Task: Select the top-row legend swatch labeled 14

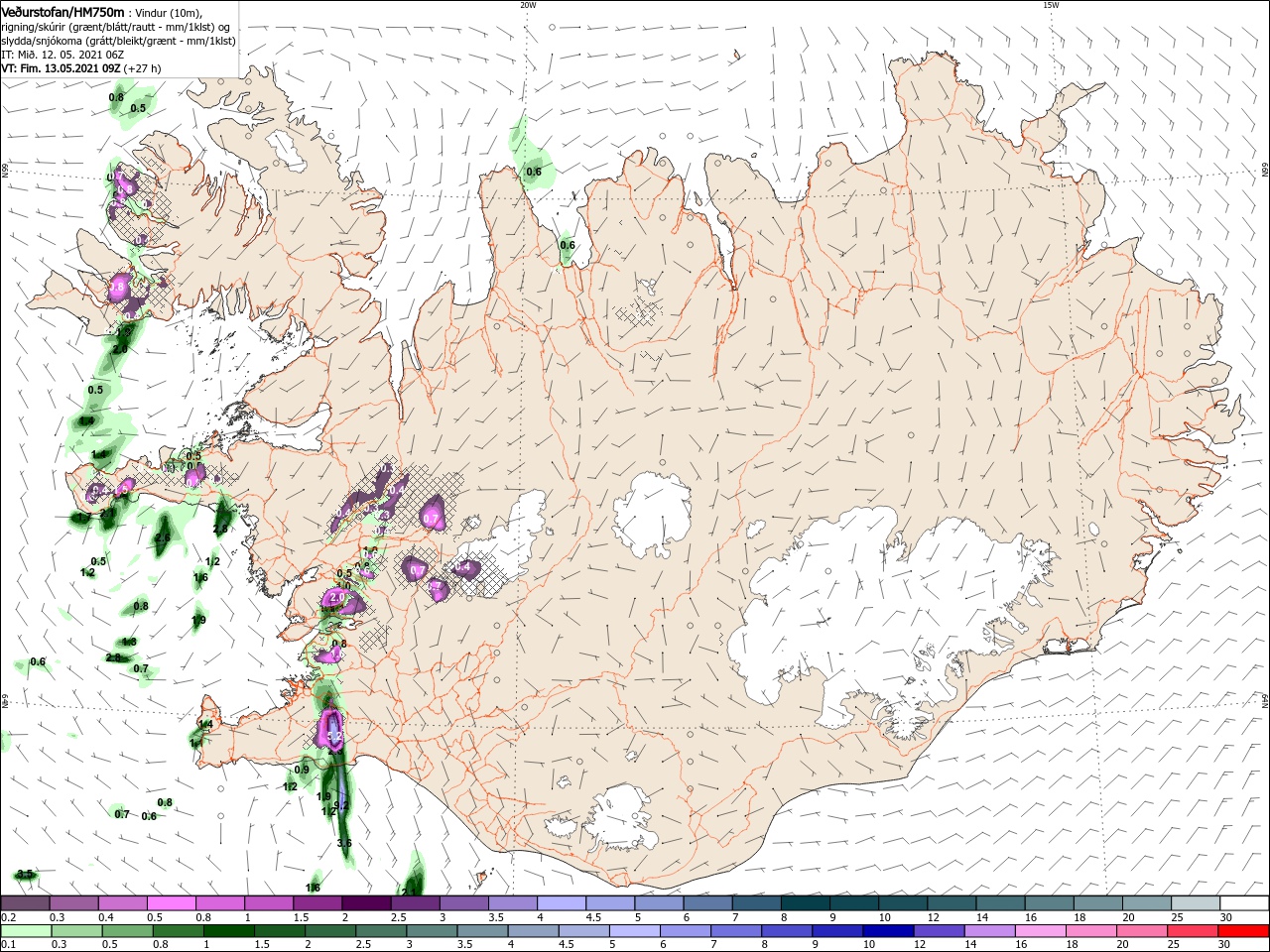Action: click(1000, 903)
